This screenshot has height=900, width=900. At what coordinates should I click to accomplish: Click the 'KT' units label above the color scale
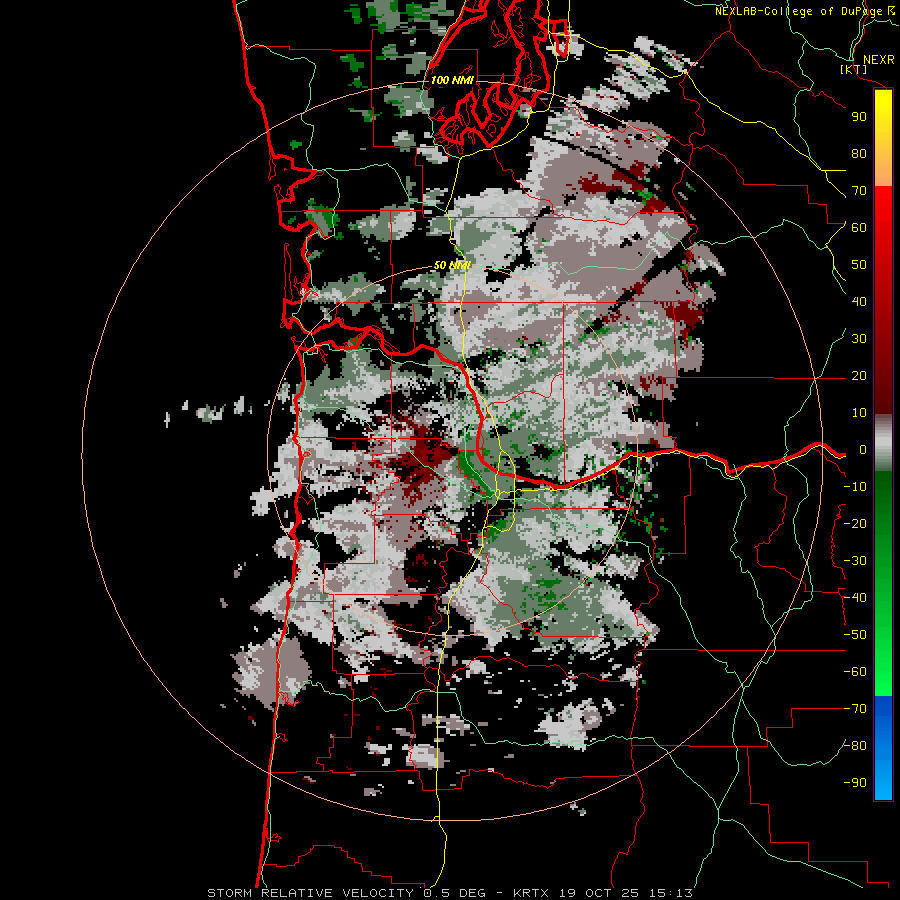pyautogui.click(x=854, y=69)
